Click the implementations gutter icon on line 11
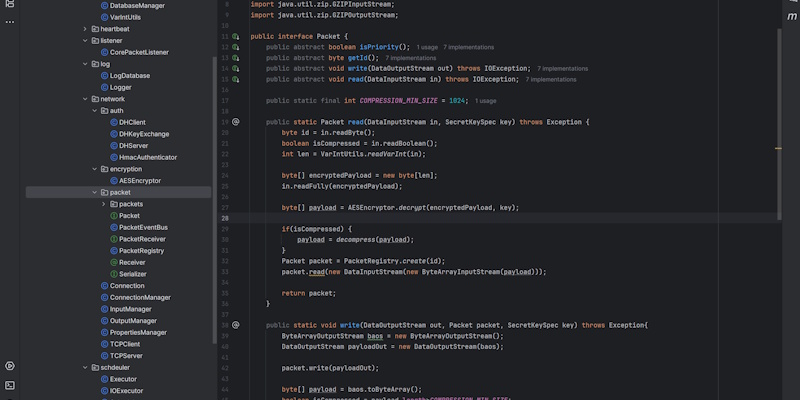800x400 pixels. click(236, 37)
